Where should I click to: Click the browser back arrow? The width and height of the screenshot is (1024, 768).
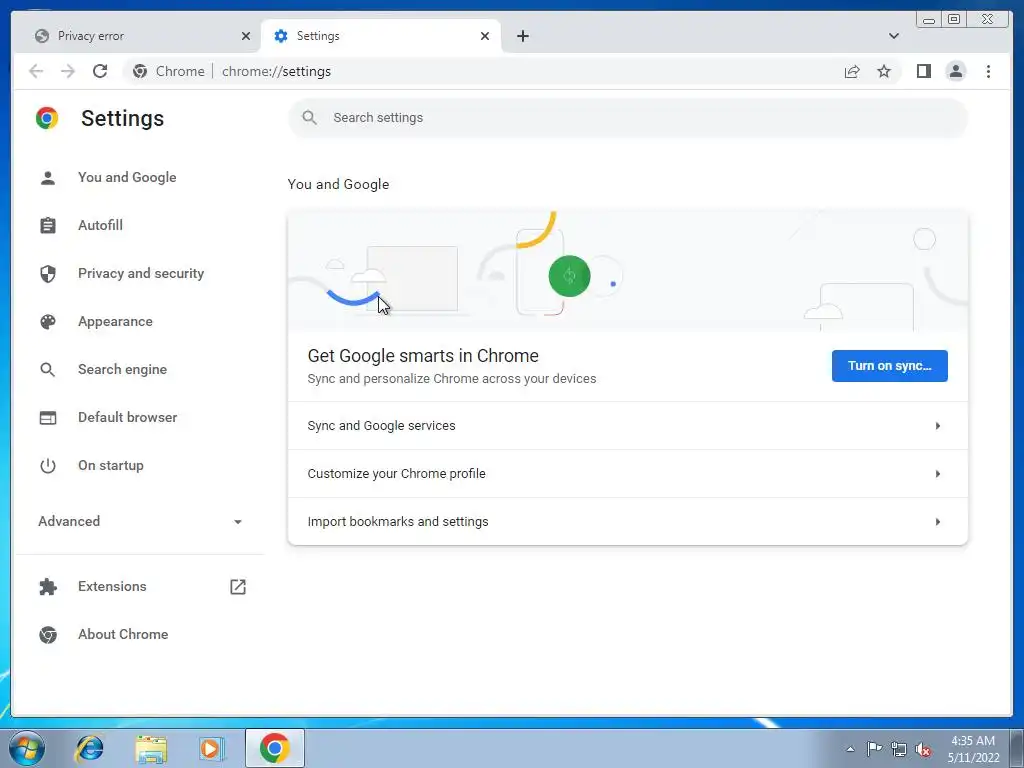point(36,71)
